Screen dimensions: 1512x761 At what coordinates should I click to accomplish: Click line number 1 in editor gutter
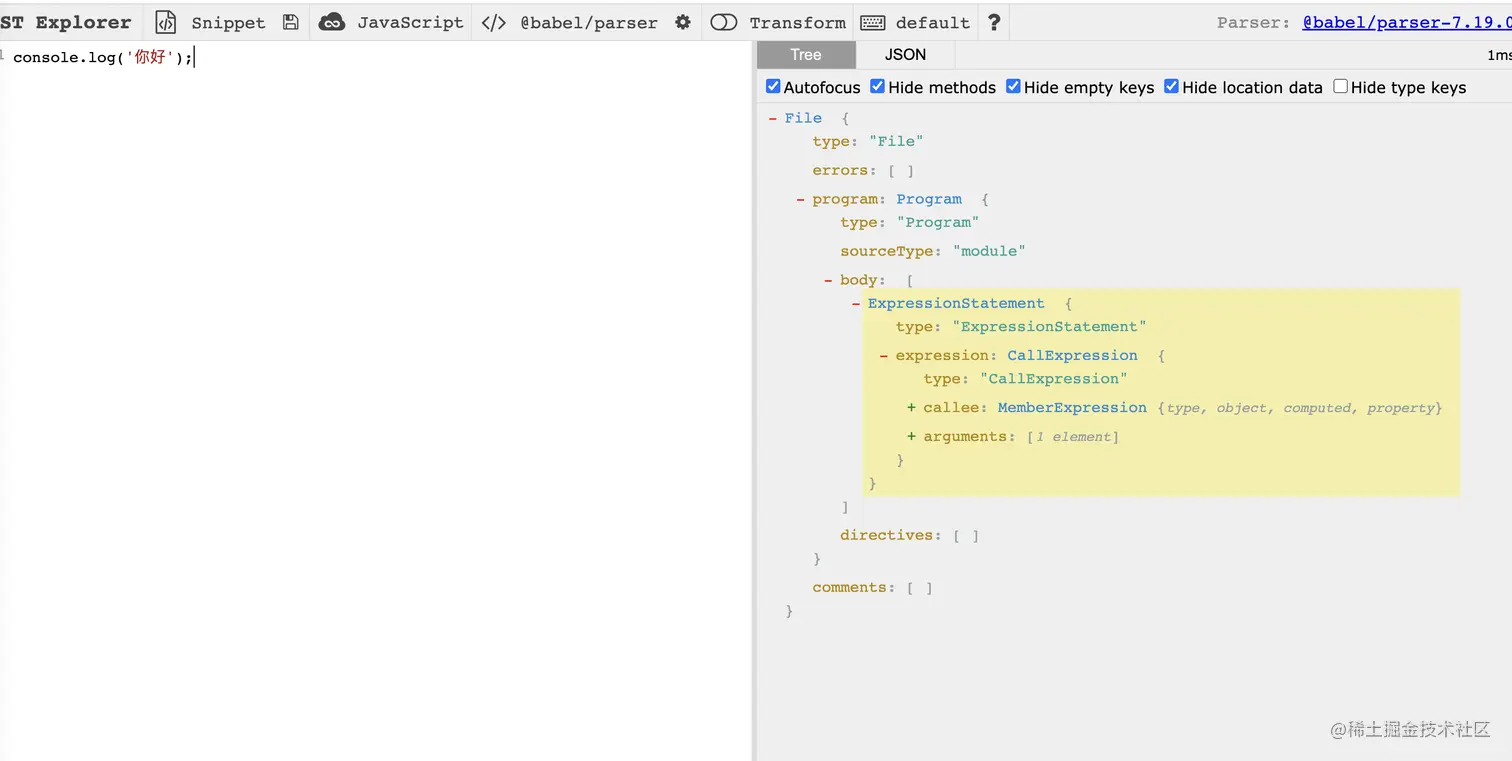point(3,56)
